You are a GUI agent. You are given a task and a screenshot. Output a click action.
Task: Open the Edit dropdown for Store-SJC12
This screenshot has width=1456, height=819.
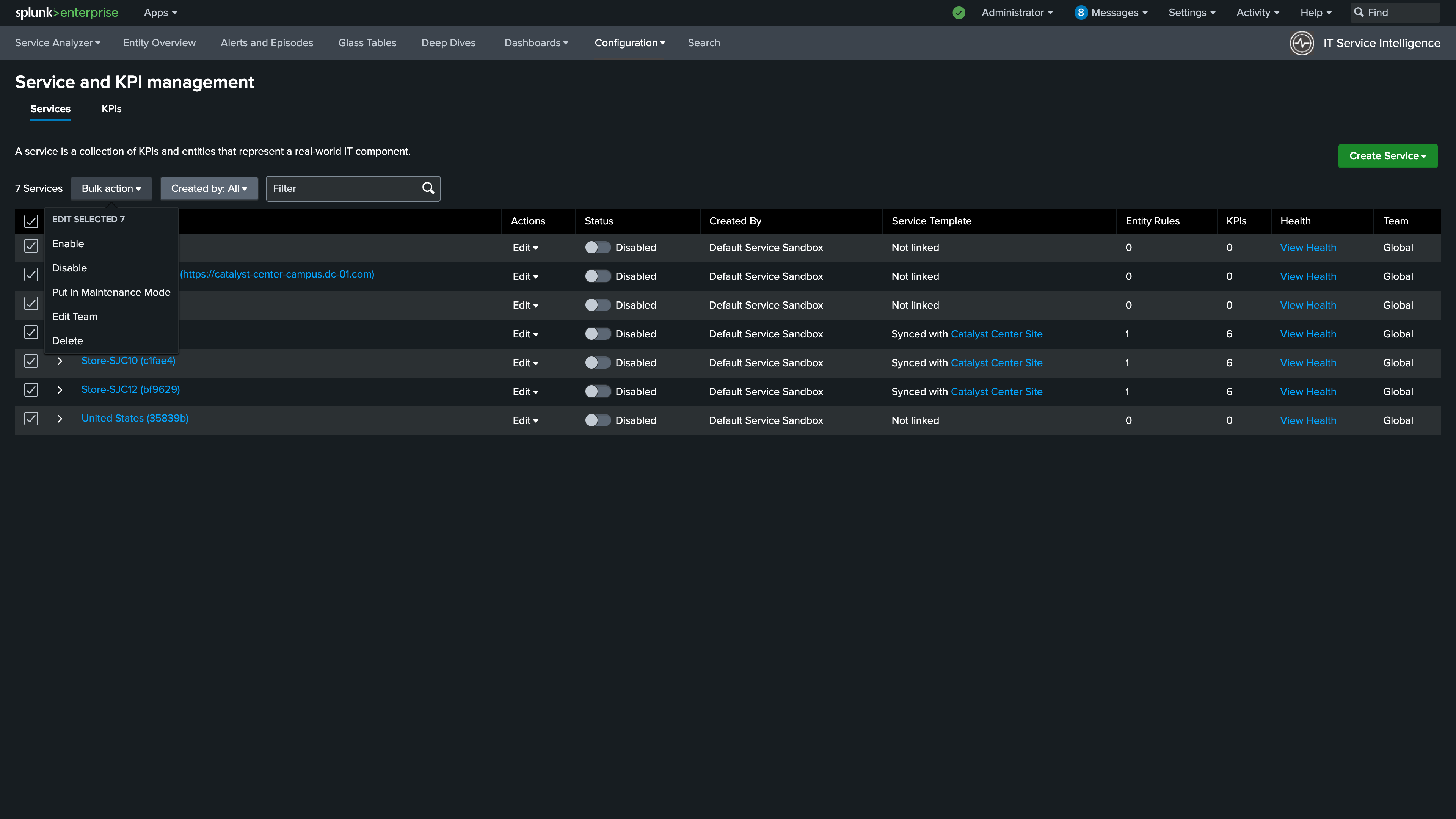coord(525,391)
